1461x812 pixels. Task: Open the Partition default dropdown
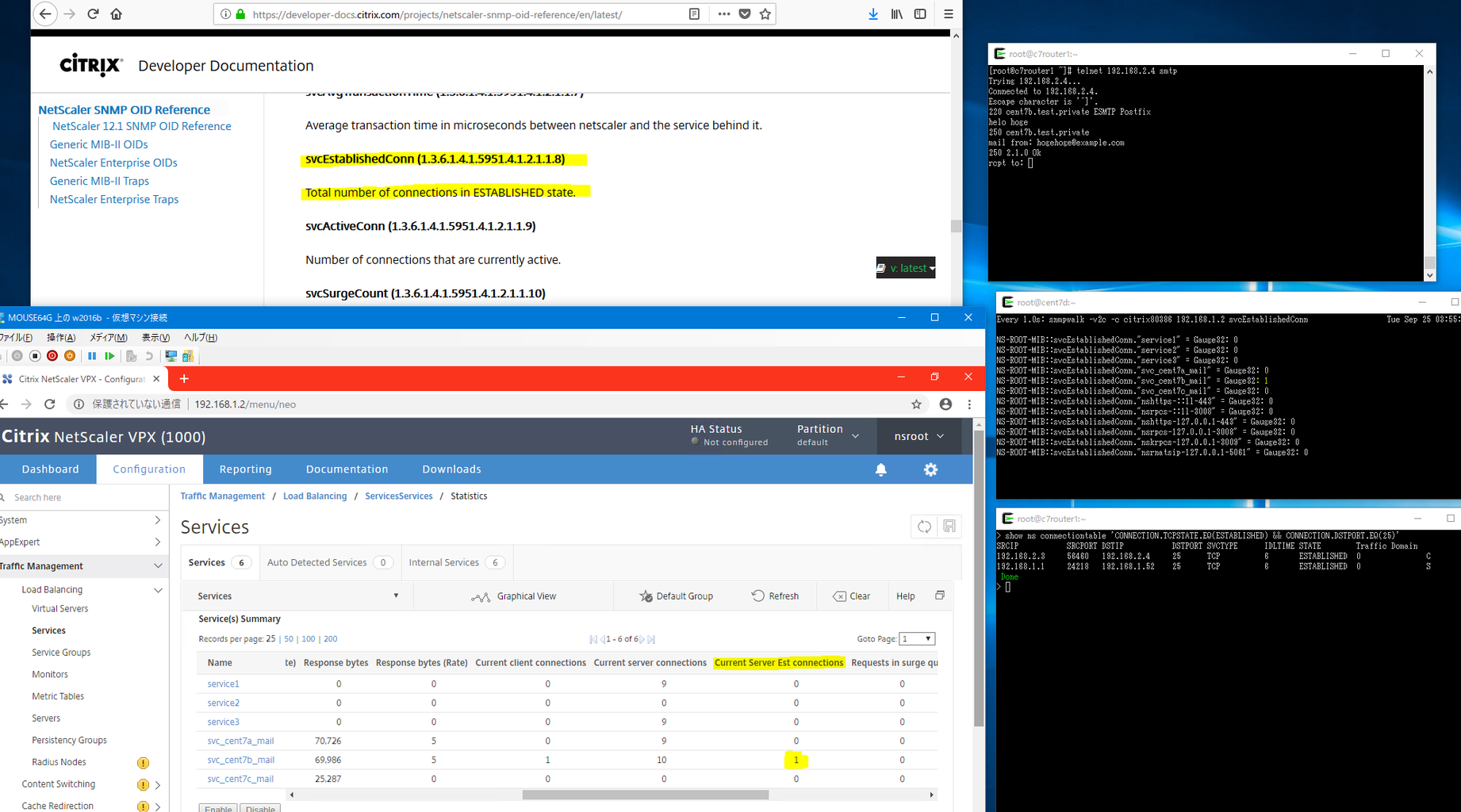pos(828,435)
